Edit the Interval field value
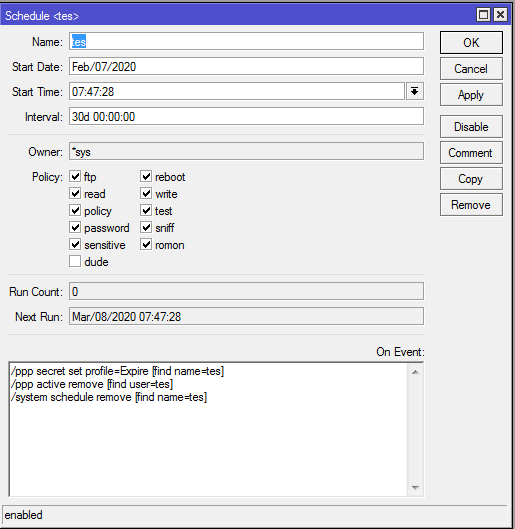This screenshot has width=515, height=529. (246, 116)
